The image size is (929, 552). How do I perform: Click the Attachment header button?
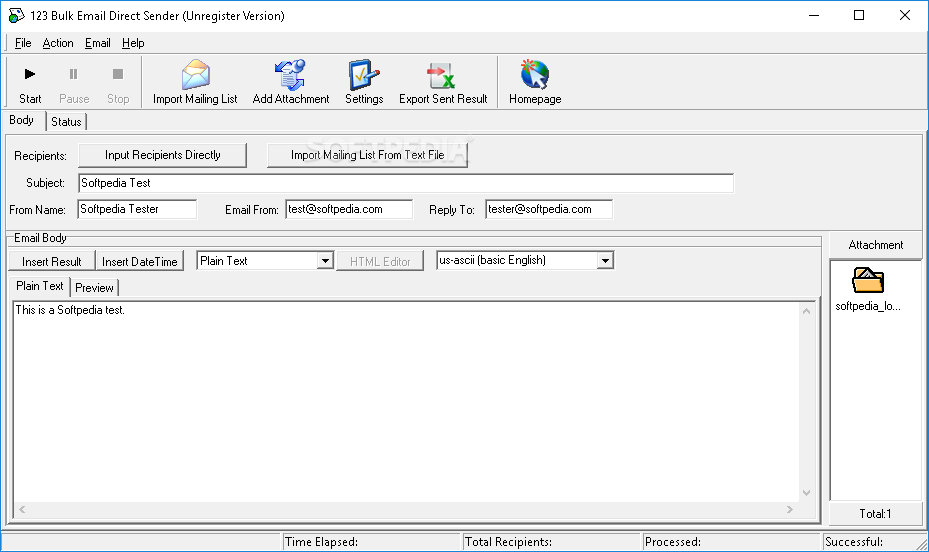[876, 245]
